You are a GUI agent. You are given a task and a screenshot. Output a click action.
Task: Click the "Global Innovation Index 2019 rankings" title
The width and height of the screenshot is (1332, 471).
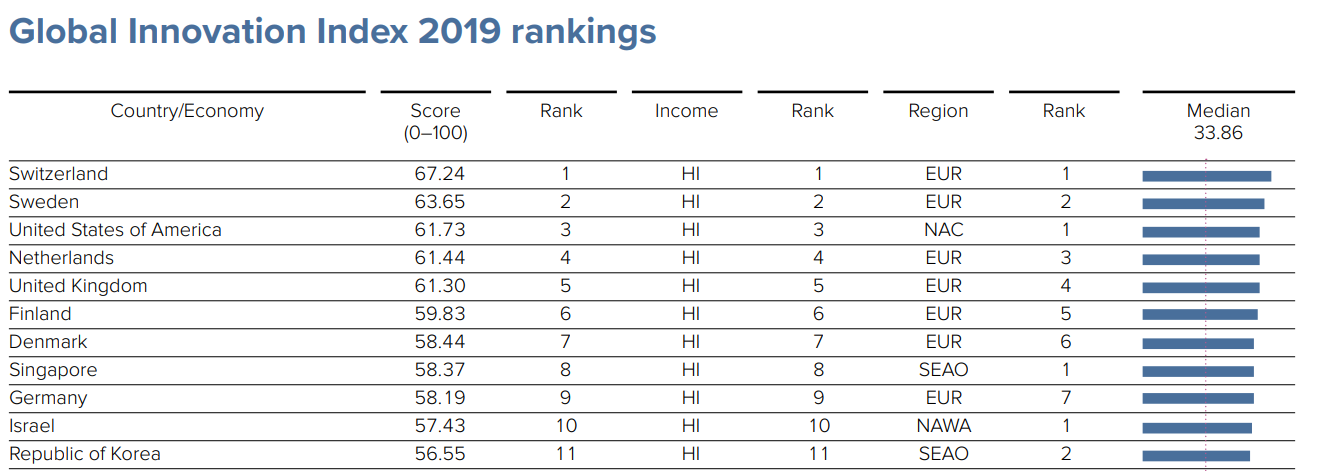(332, 32)
